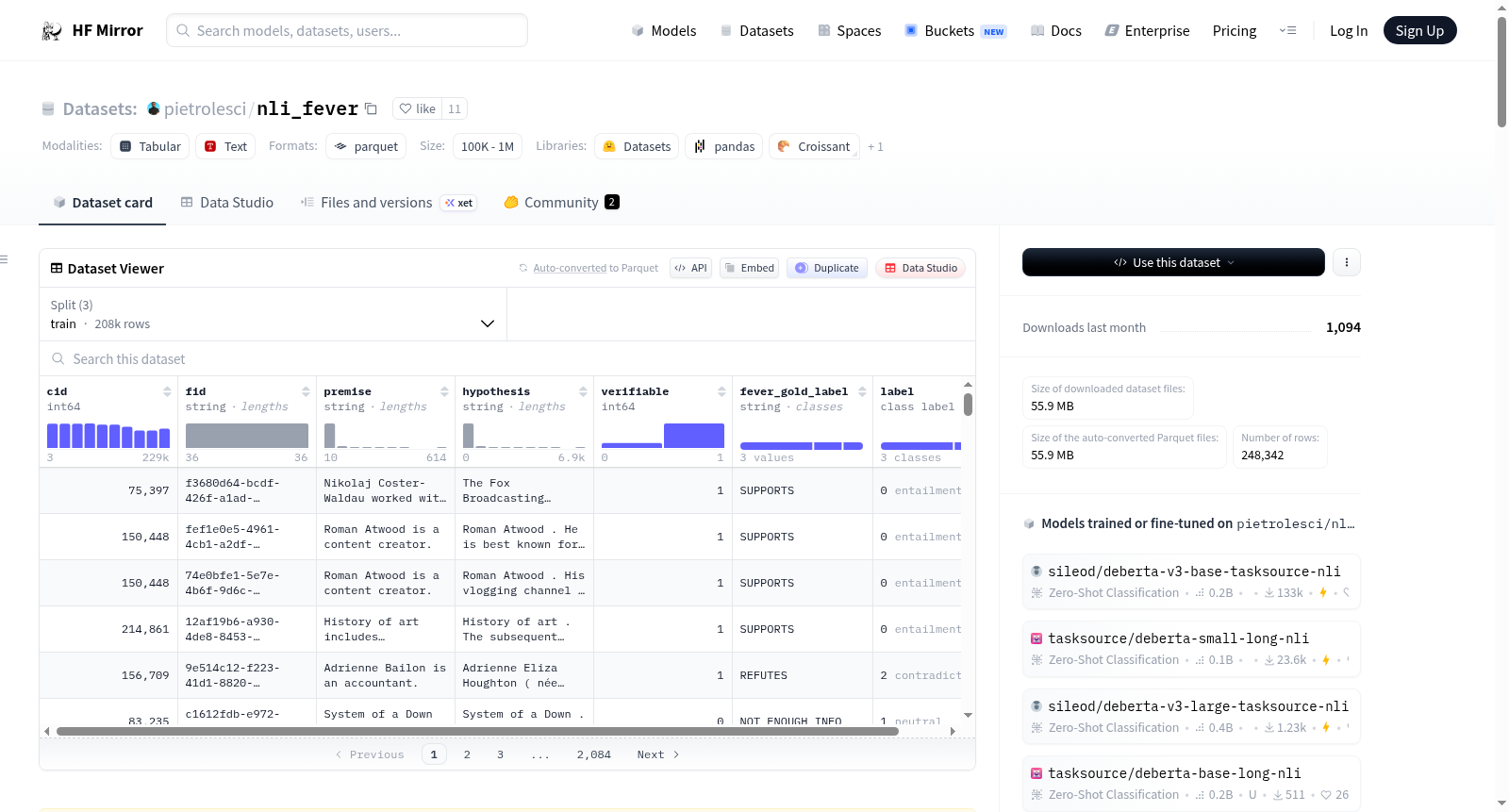
Task: Open sileod/deberta-v3-large-tasksource-nli model
Action: click(x=1191, y=716)
